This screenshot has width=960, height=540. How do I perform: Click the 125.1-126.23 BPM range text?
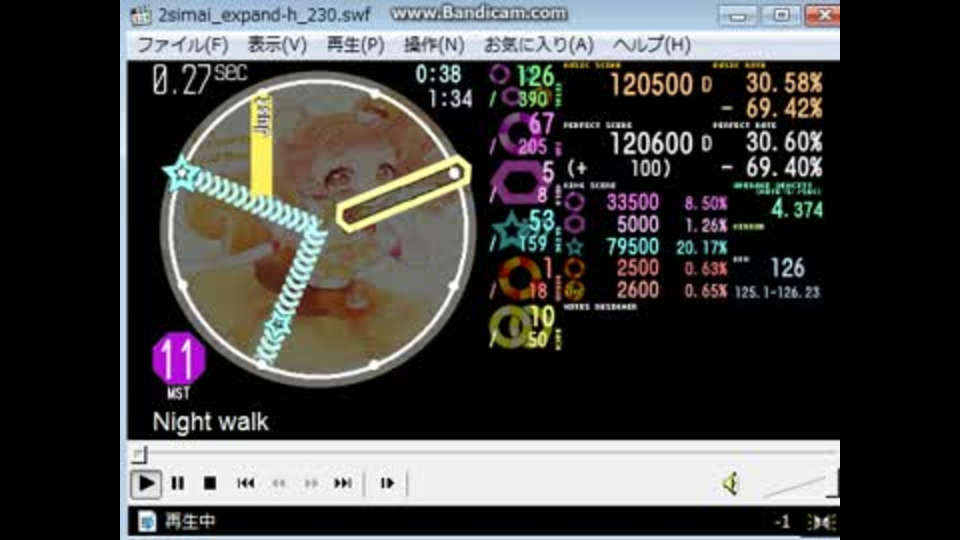777,293
